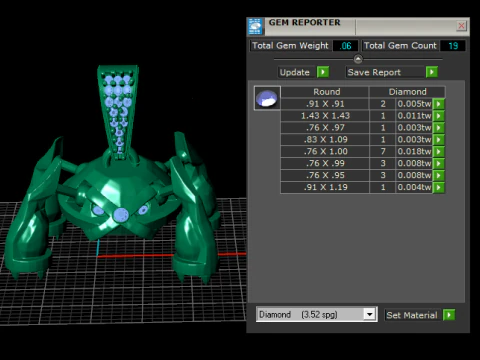Click the Total Gem Count label
Image resolution: width=480 pixels, height=360 pixels.
tap(400, 46)
